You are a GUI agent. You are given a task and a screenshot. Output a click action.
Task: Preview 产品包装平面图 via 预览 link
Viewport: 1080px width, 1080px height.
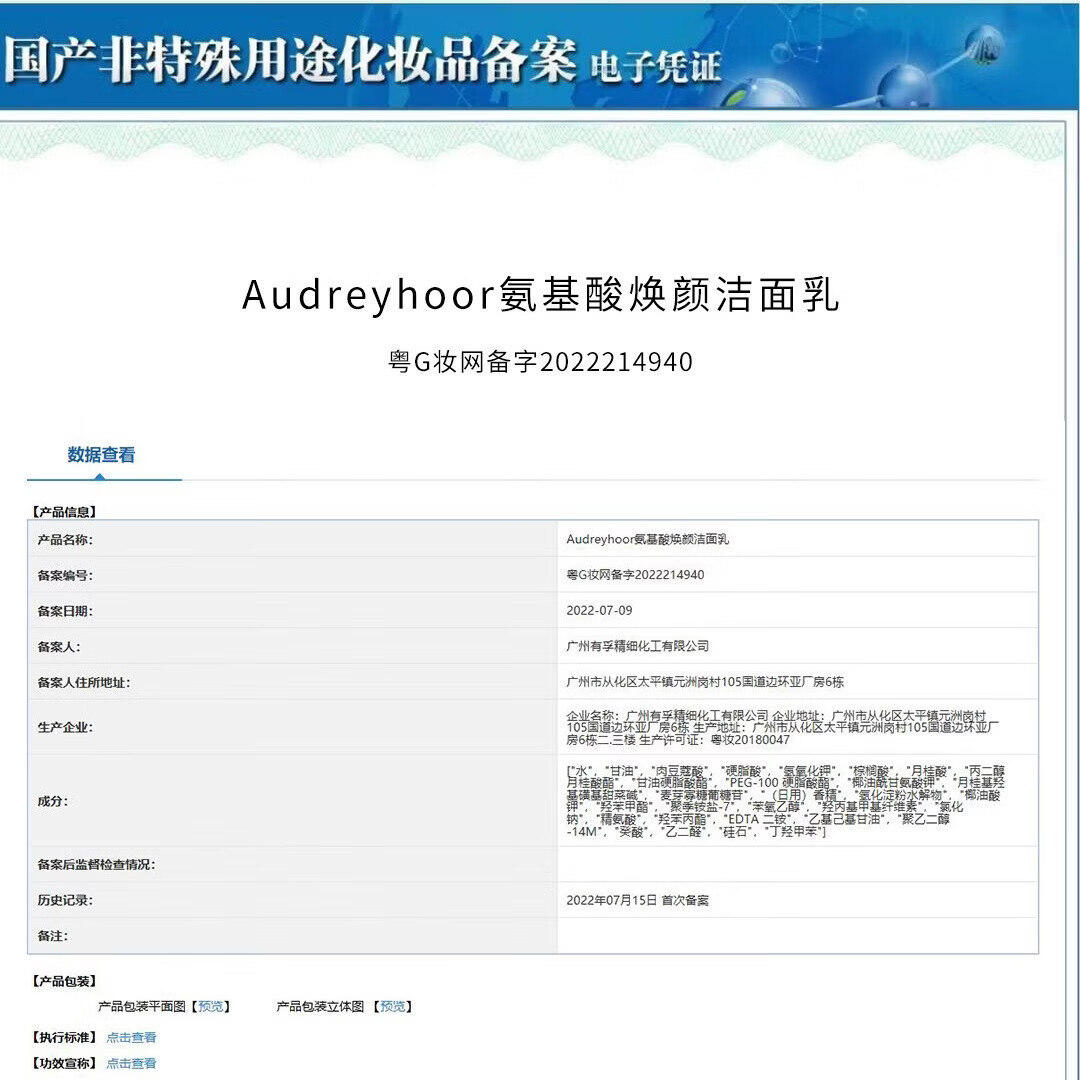(210, 1006)
